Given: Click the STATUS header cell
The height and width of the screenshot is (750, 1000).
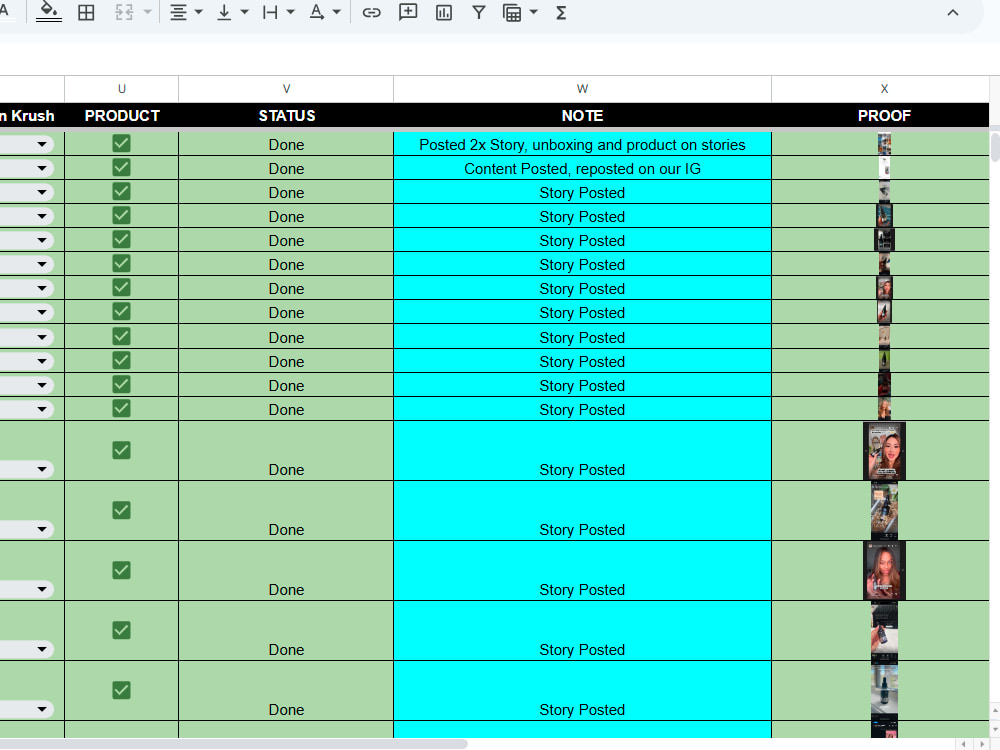Looking at the screenshot, I should pyautogui.click(x=286, y=115).
